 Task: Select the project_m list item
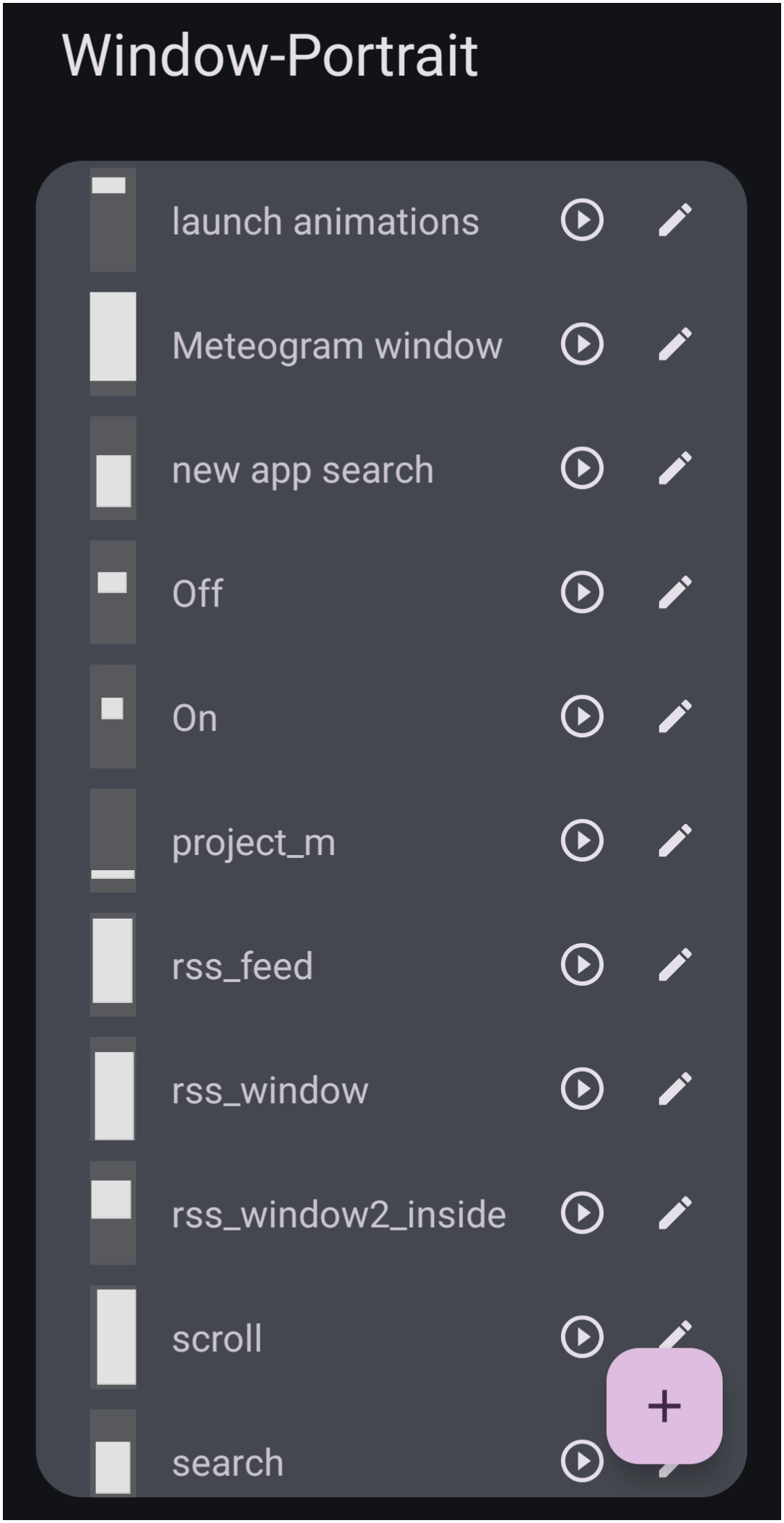(391, 841)
